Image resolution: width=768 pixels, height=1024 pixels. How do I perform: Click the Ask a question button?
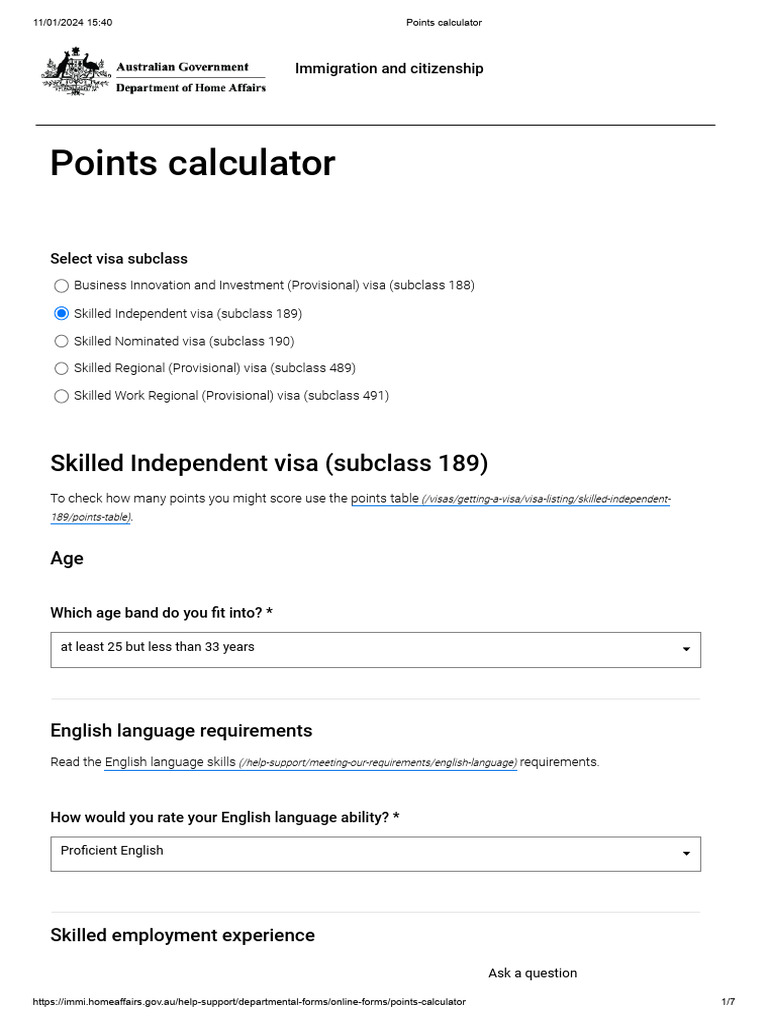click(x=532, y=973)
